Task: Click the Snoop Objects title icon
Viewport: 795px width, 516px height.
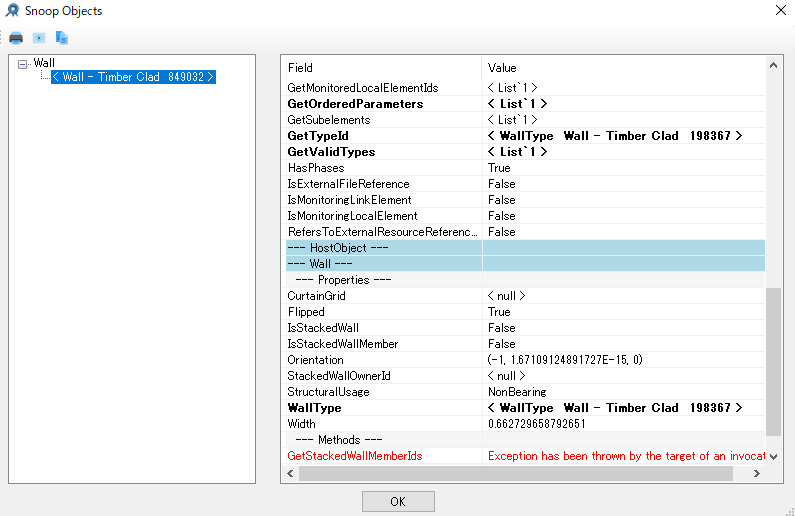Action: click(12, 11)
